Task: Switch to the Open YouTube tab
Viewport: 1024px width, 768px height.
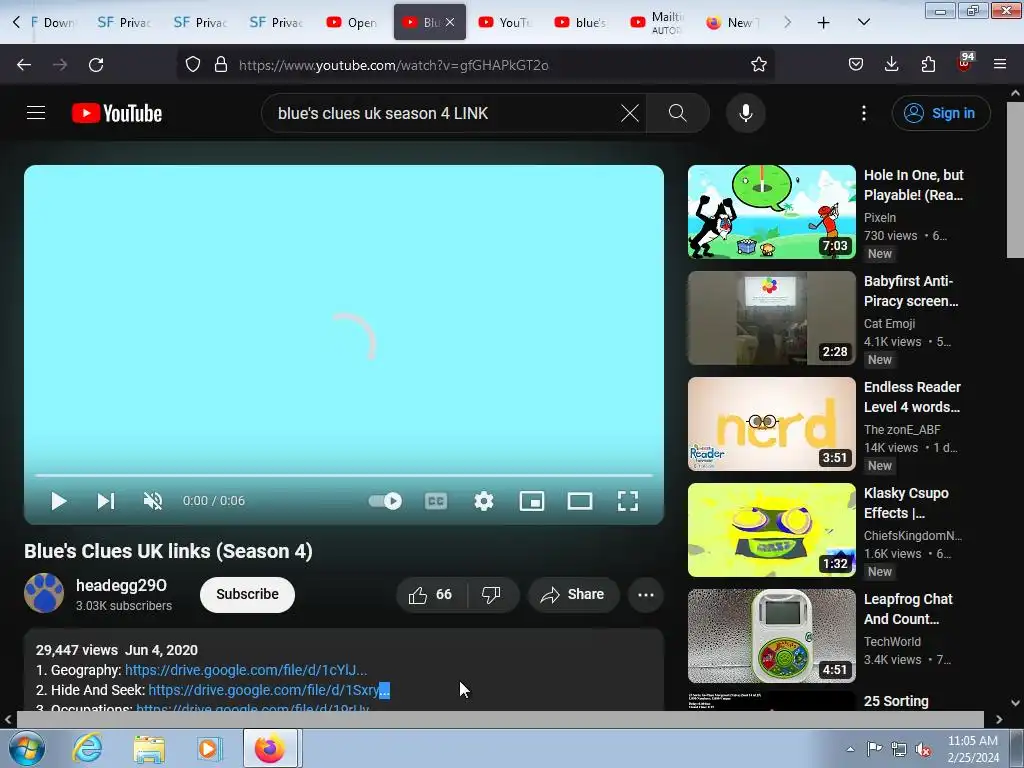Action: click(x=353, y=22)
